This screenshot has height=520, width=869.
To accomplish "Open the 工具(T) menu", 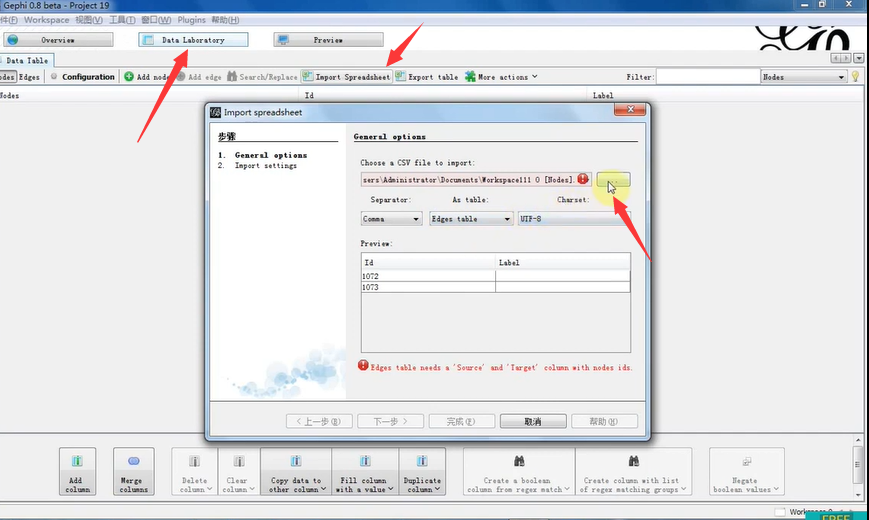I will (122, 20).
